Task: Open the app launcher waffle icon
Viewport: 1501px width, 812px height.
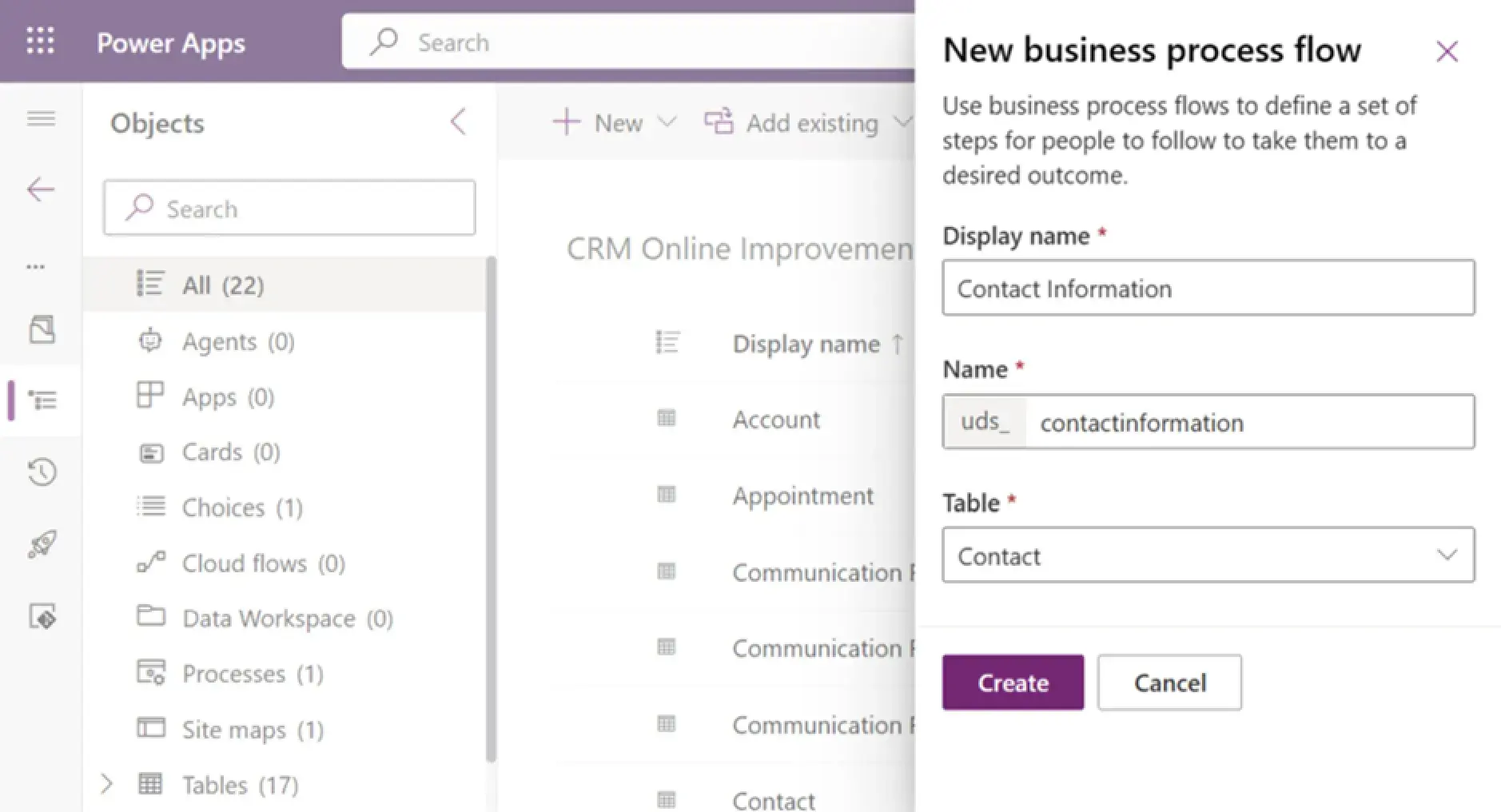Action: coord(41,41)
